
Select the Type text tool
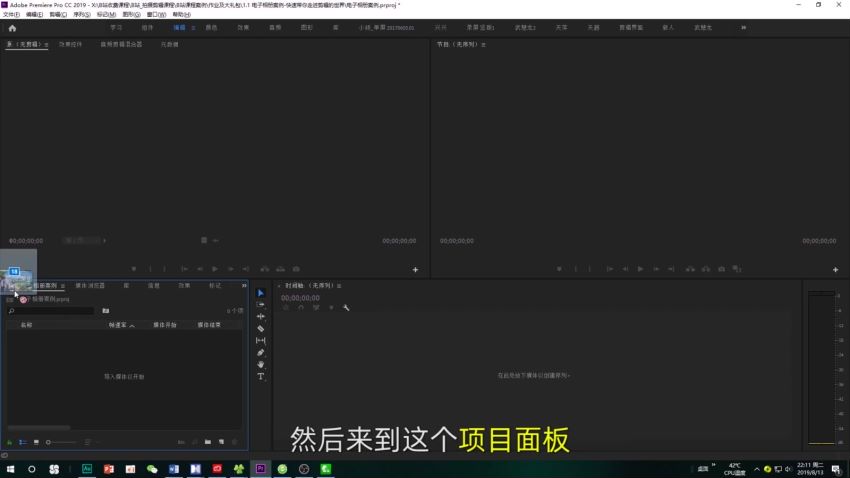[x=261, y=377]
